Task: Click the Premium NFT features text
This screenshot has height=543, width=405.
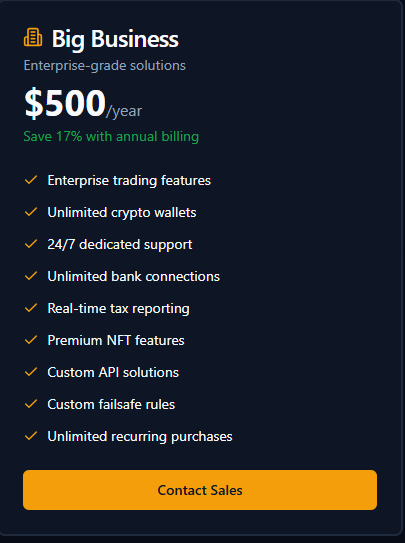Action: pyautogui.click(x=116, y=340)
